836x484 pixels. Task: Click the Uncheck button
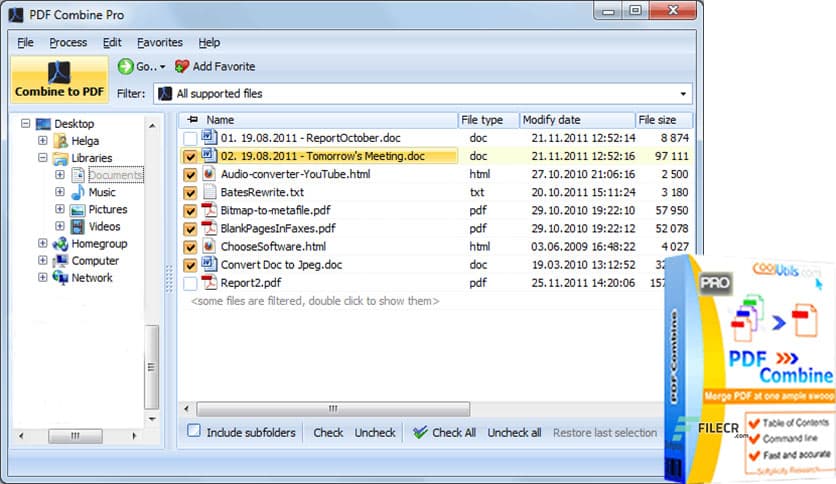pyautogui.click(x=375, y=433)
